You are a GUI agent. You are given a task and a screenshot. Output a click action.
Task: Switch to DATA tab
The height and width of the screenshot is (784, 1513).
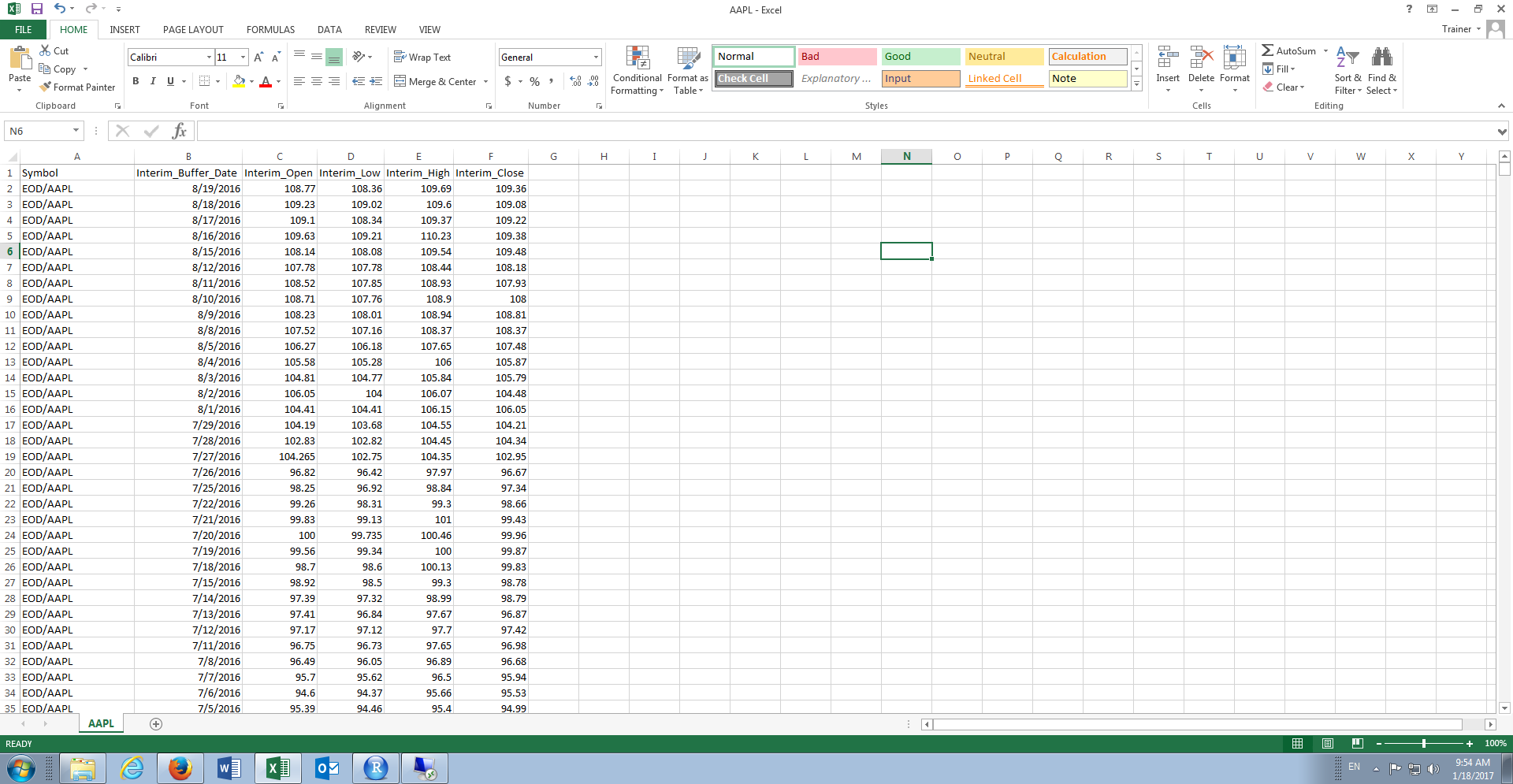(329, 30)
